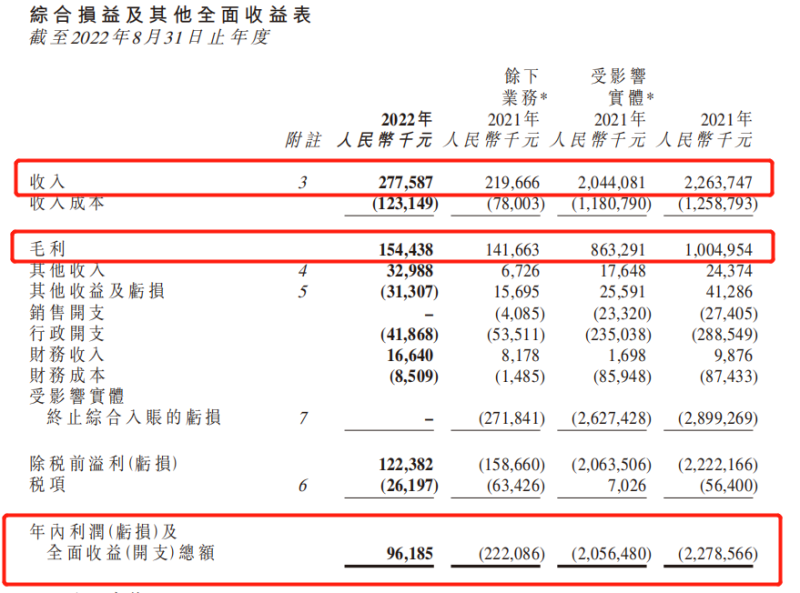Click the 收入 row label
The height and width of the screenshot is (593, 800).
pos(46,183)
